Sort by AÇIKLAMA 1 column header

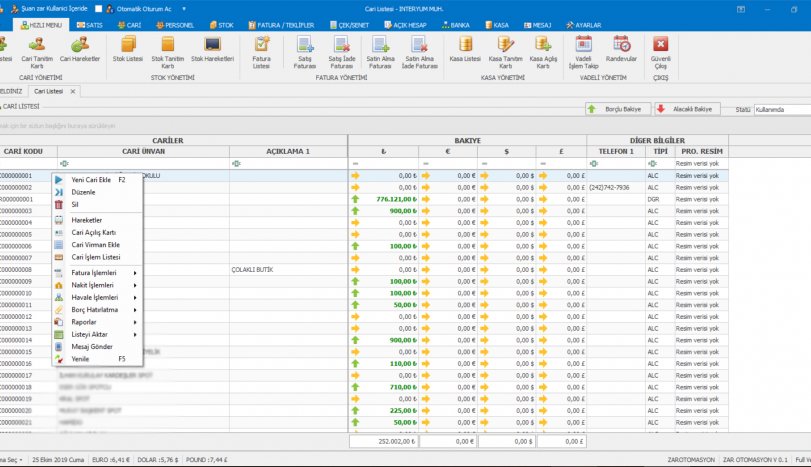288,152
